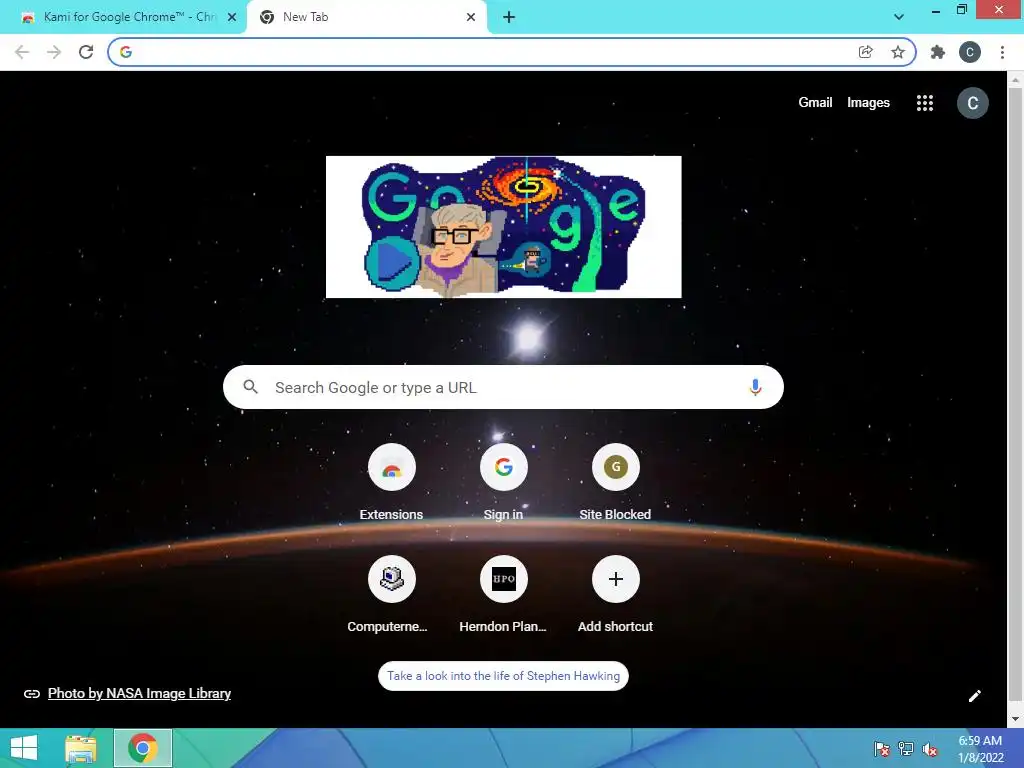The height and width of the screenshot is (768, 1024).
Task: Click Take a look into Stephen Hawking's life
Action: click(504, 676)
